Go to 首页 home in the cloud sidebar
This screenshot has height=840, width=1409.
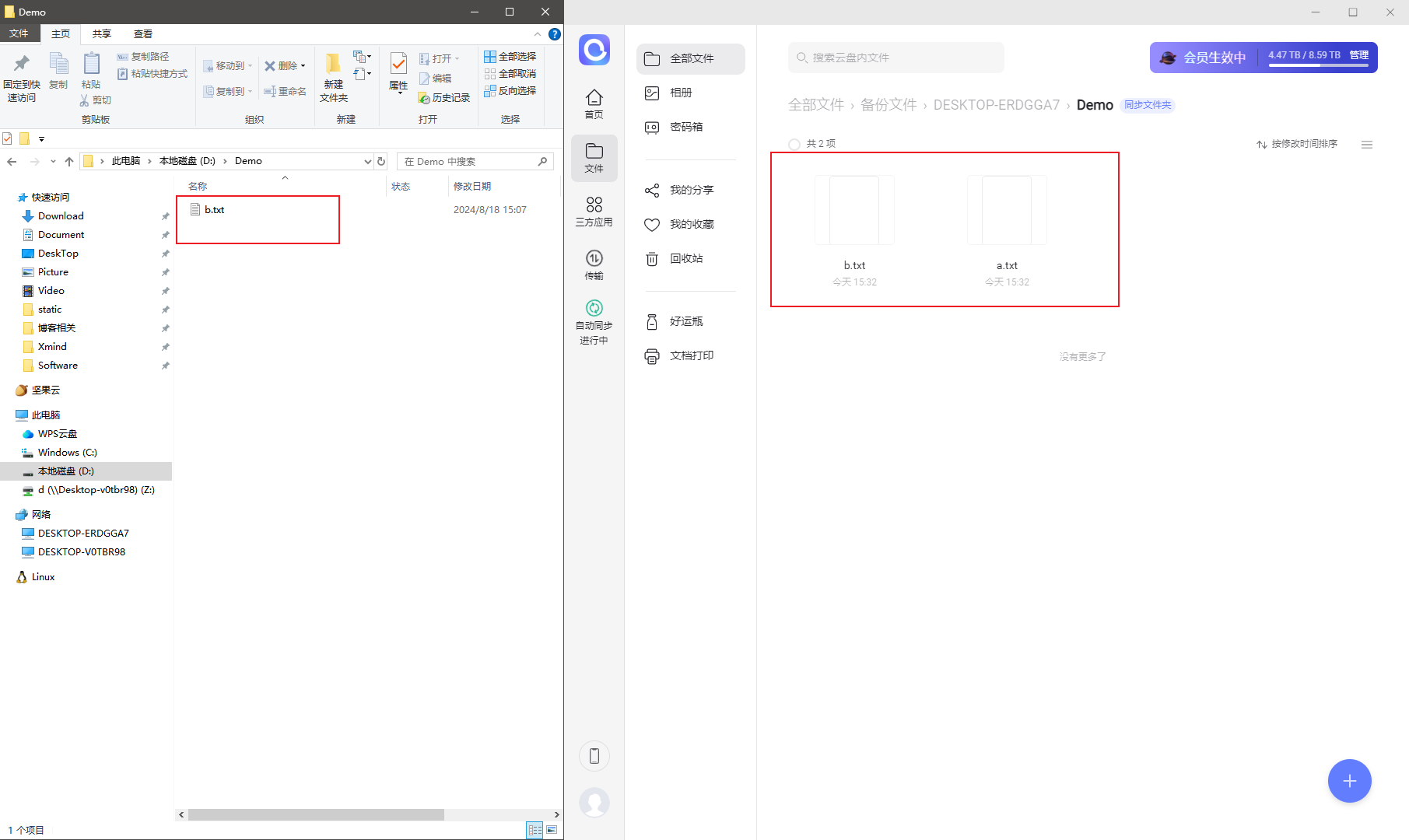tap(594, 103)
